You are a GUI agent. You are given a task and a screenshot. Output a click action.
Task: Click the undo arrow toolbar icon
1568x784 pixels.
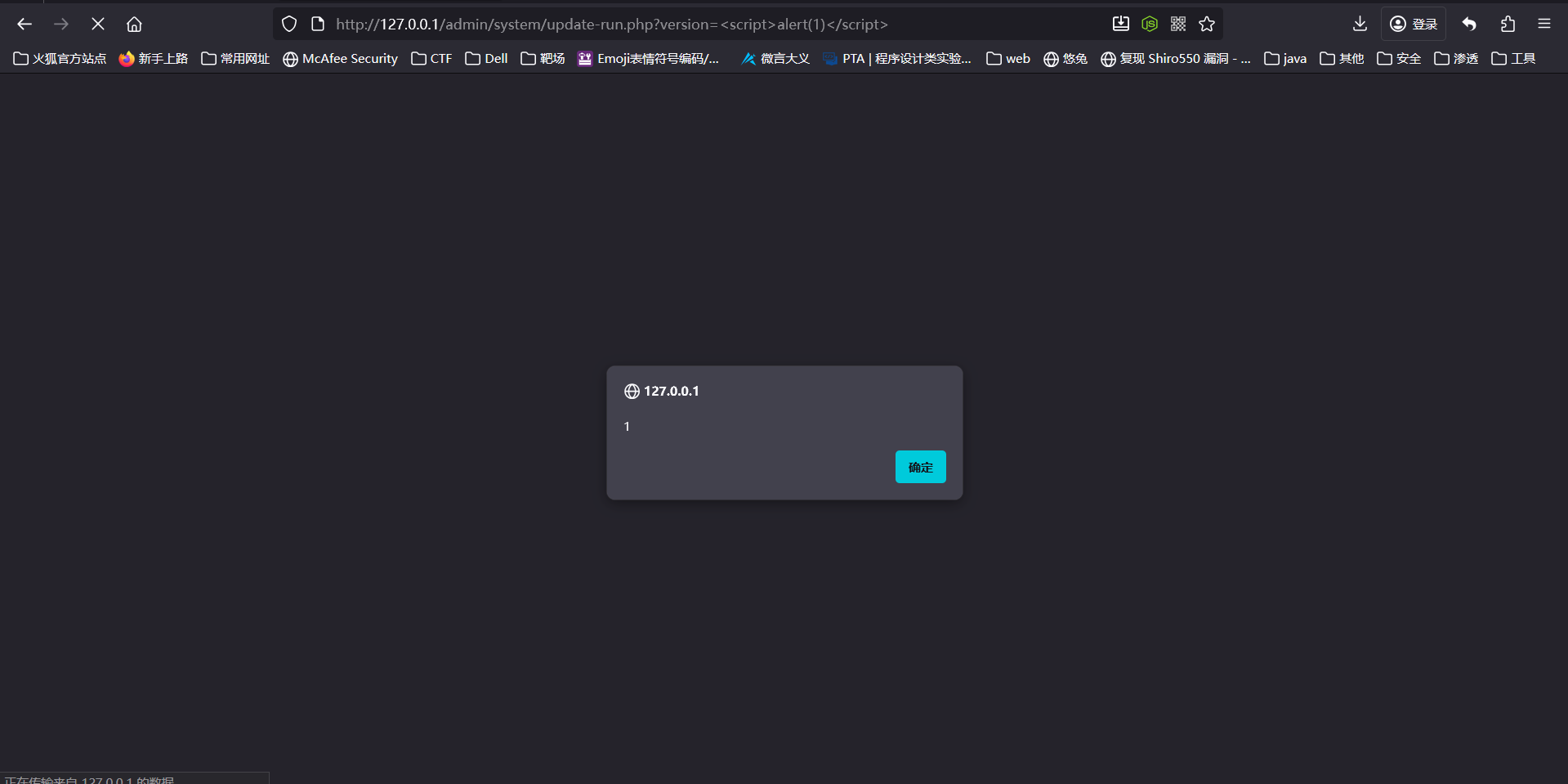[x=1469, y=25]
